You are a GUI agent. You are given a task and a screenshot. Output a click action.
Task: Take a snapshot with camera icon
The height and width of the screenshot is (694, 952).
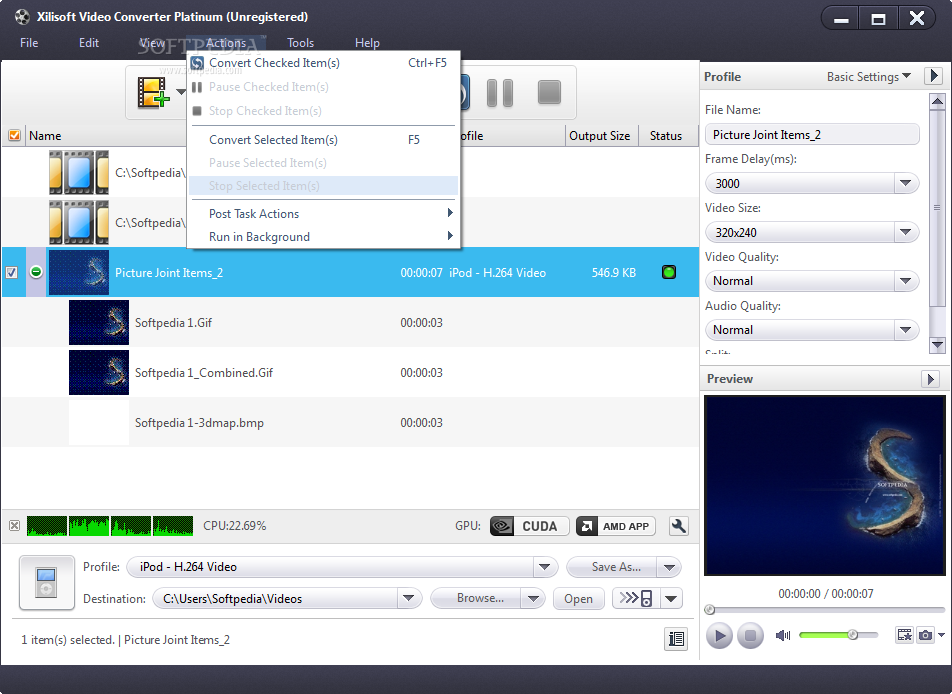pos(925,635)
